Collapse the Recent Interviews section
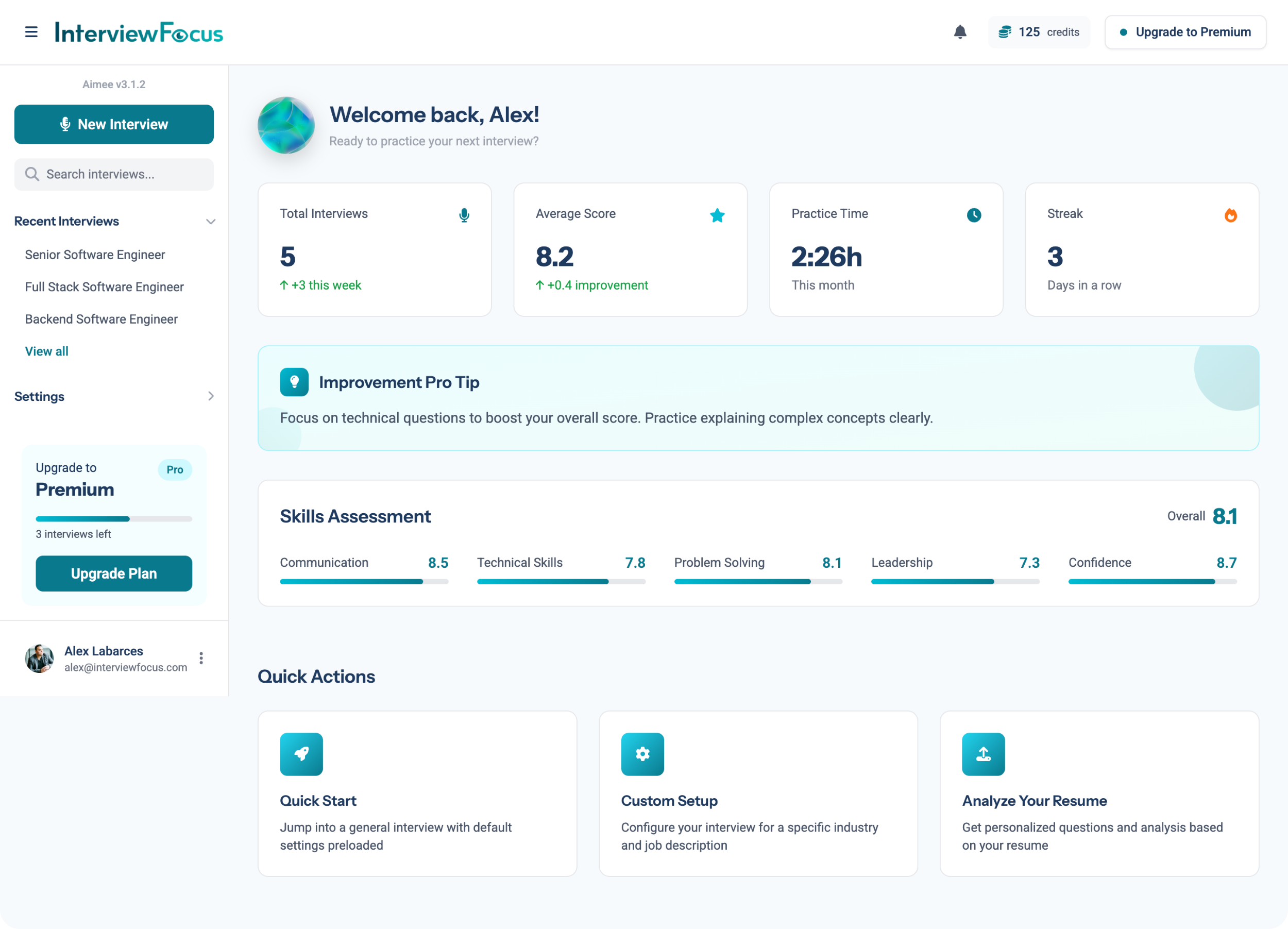The height and width of the screenshot is (929, 1288). (211, 222)
